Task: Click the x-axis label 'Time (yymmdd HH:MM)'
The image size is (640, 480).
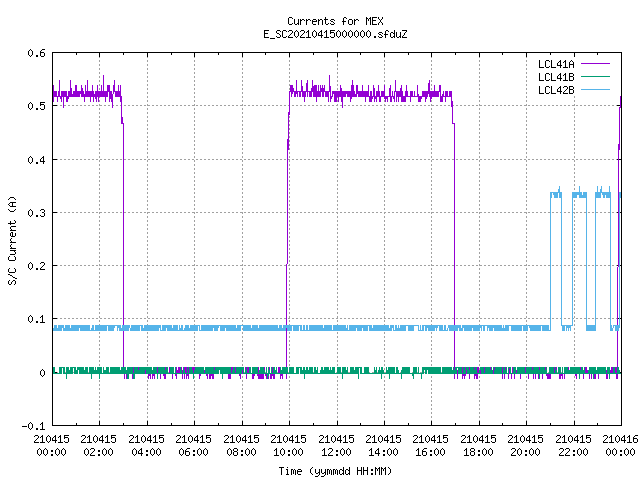Action: [x=335, y=471]
